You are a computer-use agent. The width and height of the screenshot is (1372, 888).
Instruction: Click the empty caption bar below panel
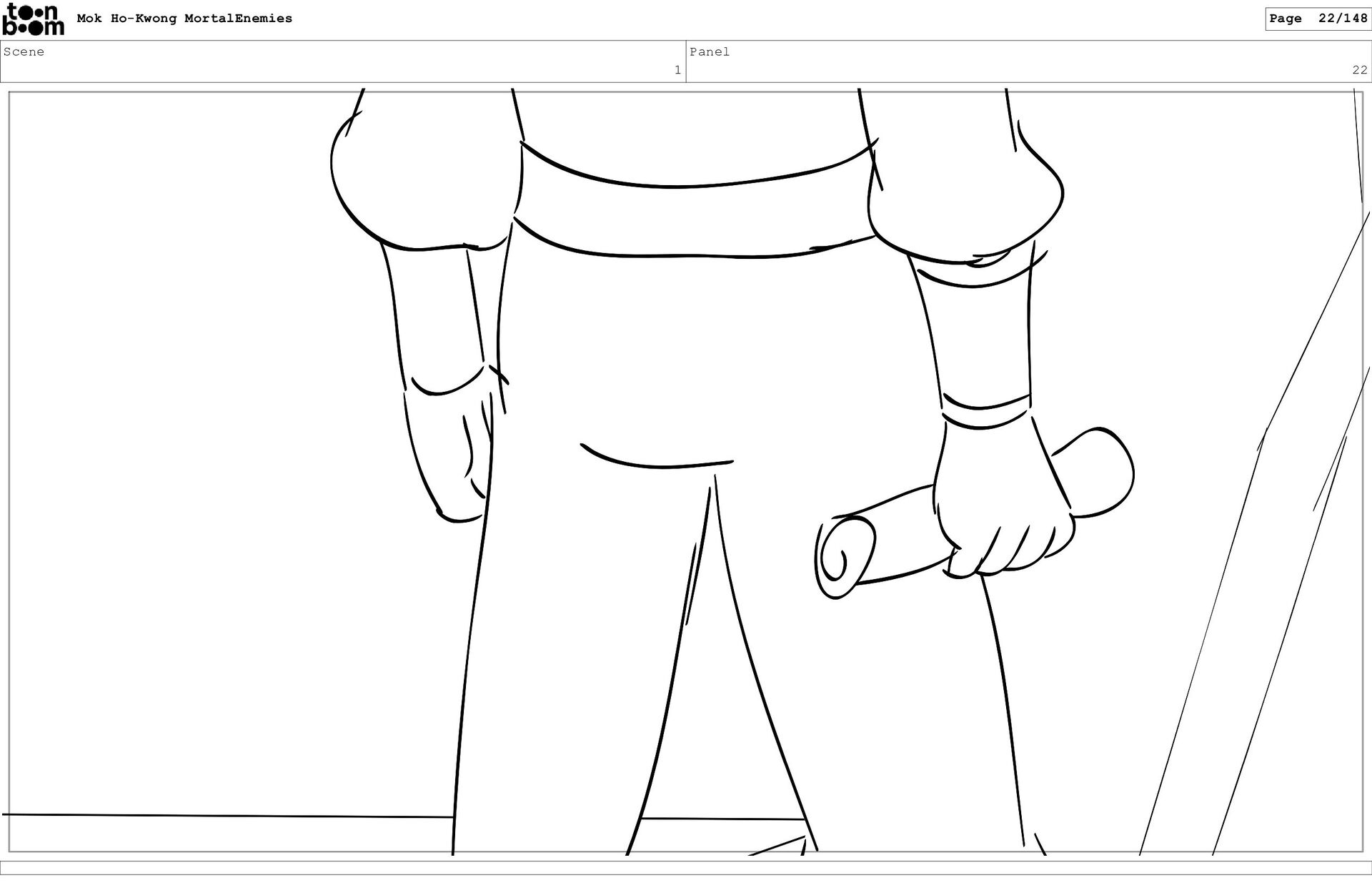[686, 867]
